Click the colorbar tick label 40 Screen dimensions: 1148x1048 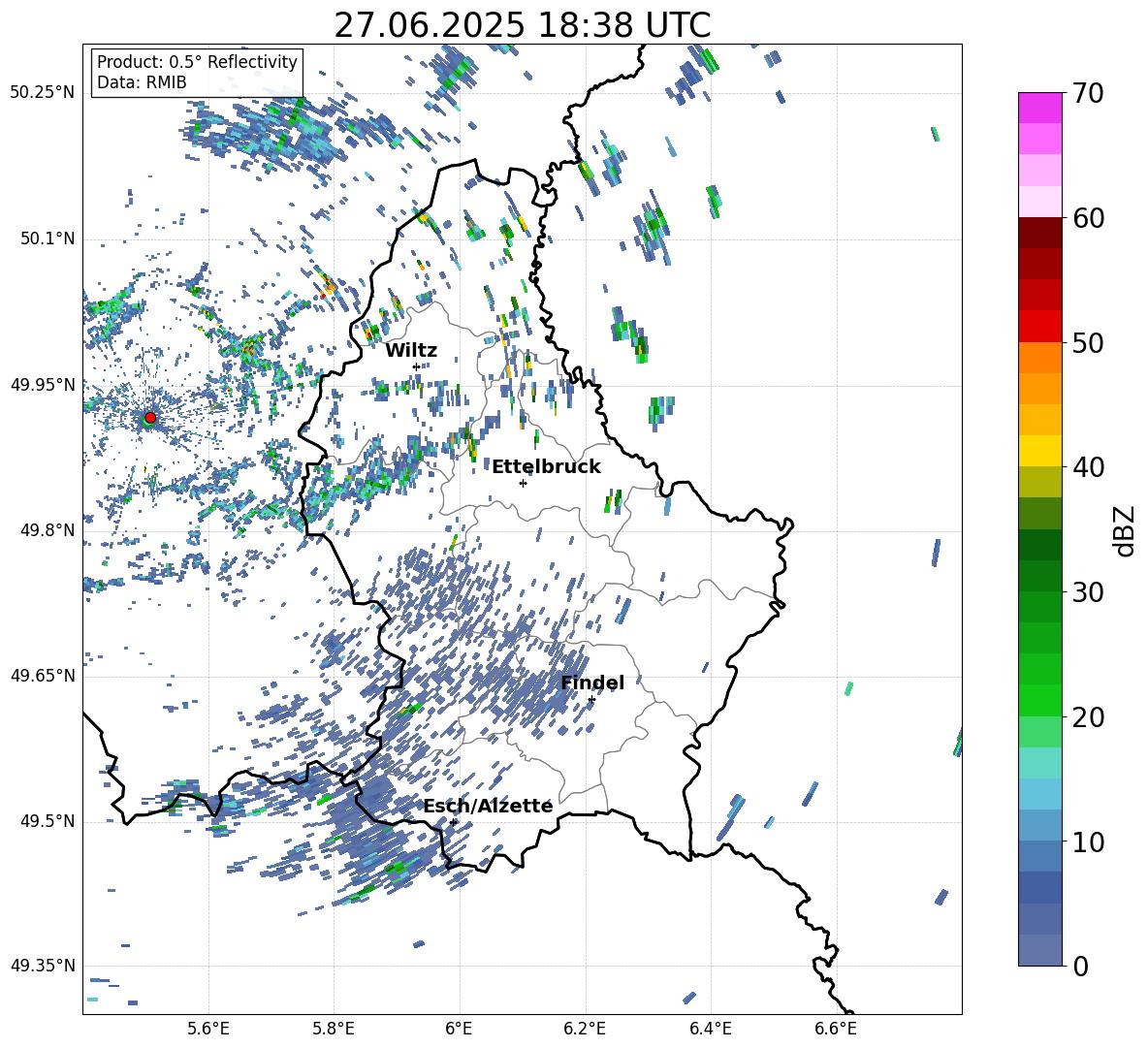tap(1088, 467)
